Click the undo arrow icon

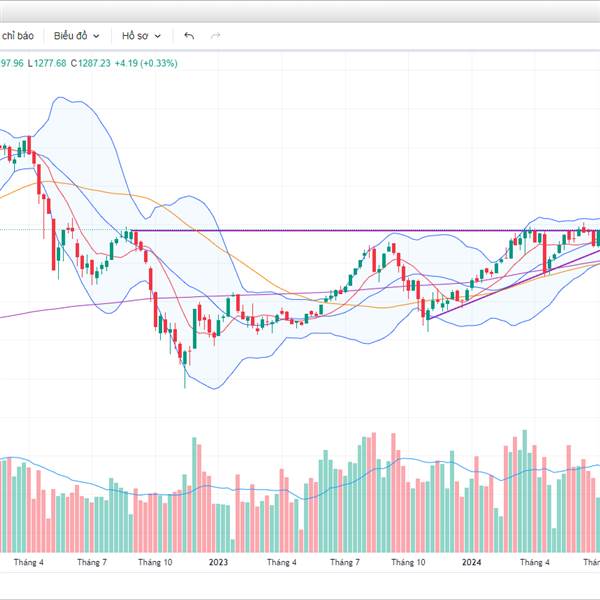pos(190,36)
